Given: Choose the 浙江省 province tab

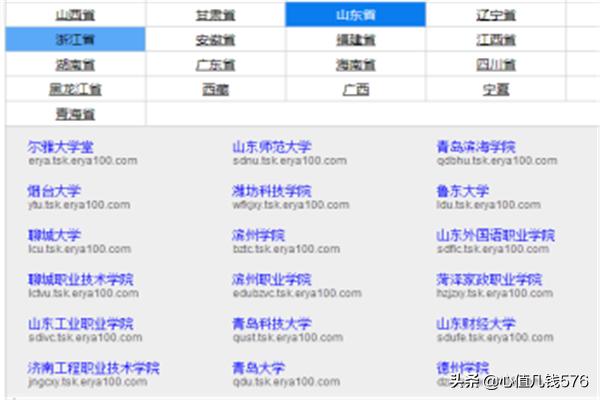Looking at the screenshot, I should tap(75, 39).
